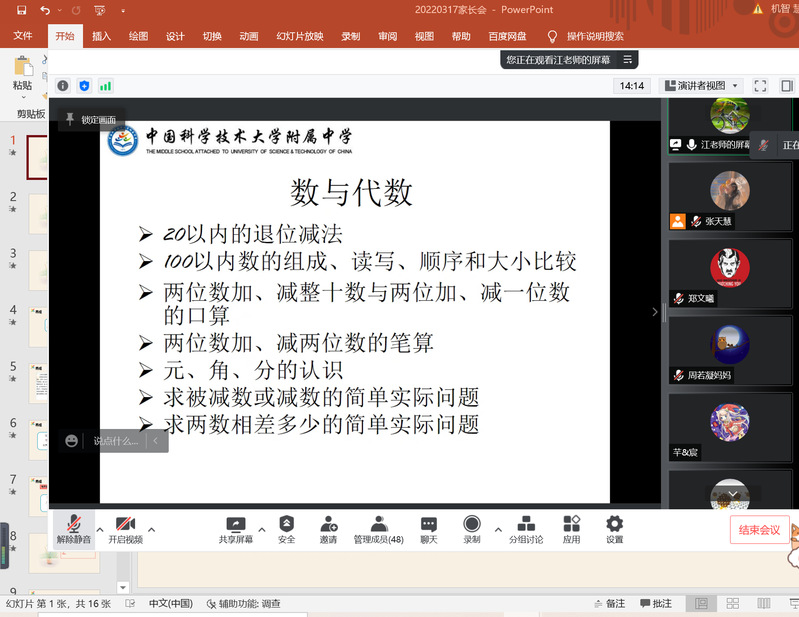The width and height of the screenshot is (799, 617).
Task: Enter fullscreen using the fullscreen icon
Action: [760, 86]
